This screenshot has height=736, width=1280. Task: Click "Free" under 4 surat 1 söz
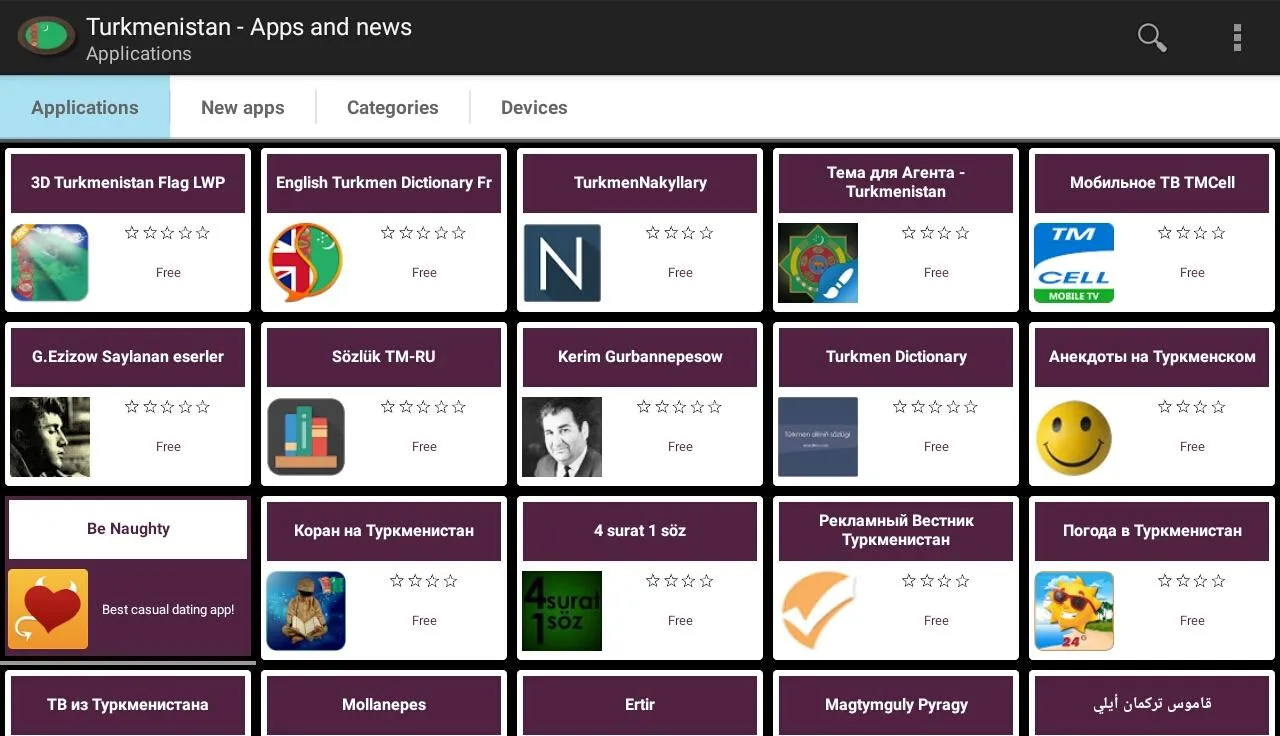point(680,620)
